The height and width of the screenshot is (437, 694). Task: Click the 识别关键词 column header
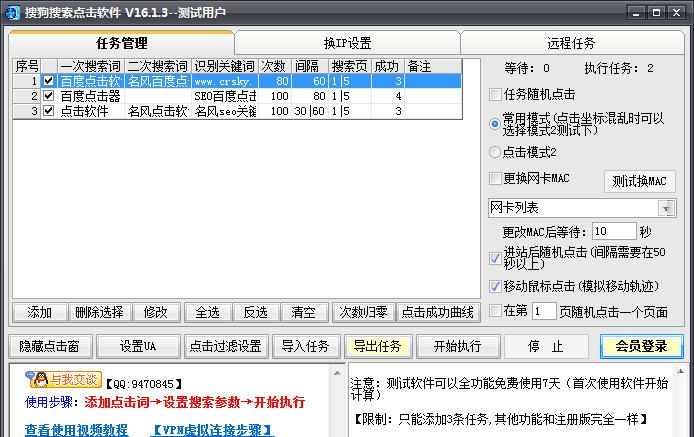(225, 66)
